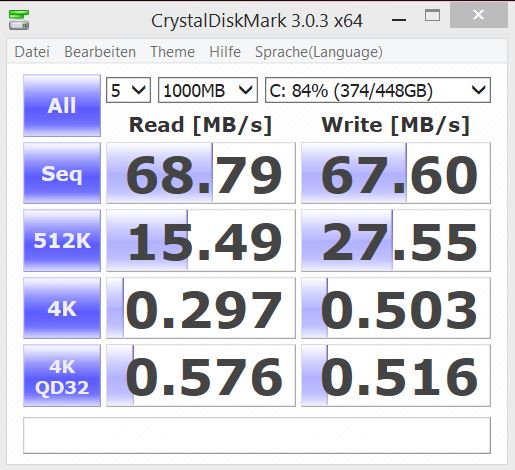Click the empty comment text field at bottom
Image resolution: width=515 pixels, height=470 pixels.
(x=257, y=435)
